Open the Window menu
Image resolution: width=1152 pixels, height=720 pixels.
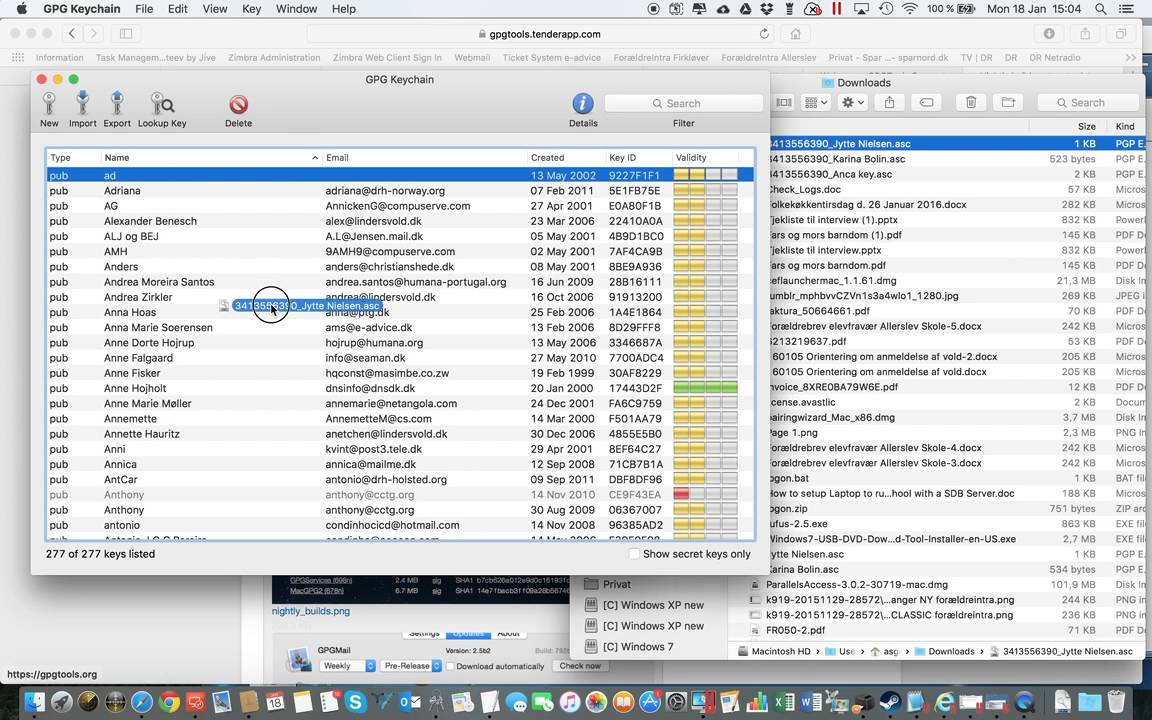pos(296,9)
